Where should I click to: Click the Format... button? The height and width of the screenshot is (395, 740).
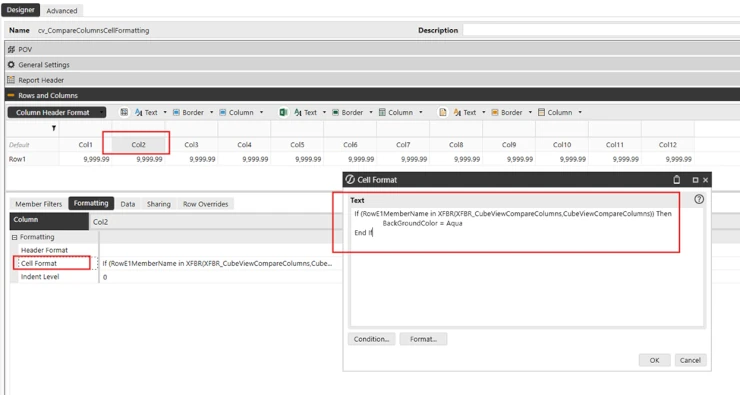pyautogui.click(x=423, y=339)
